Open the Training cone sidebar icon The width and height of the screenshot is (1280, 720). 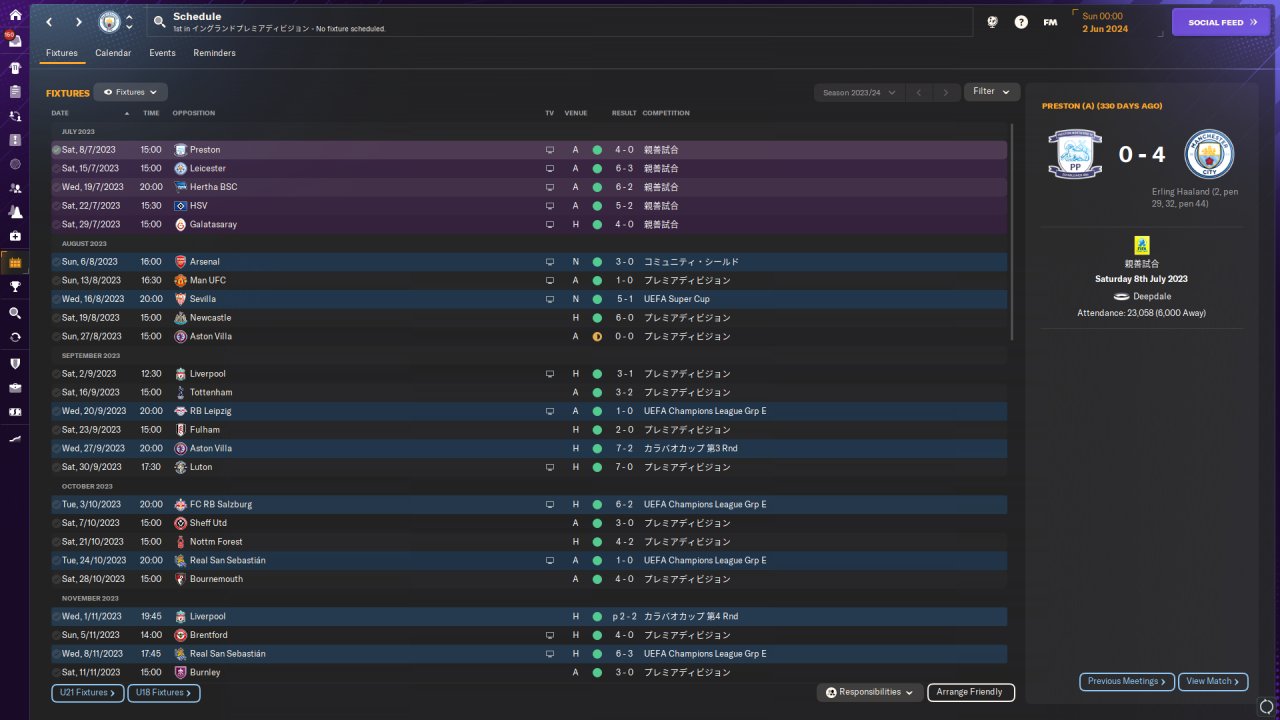tap(14, 212)
